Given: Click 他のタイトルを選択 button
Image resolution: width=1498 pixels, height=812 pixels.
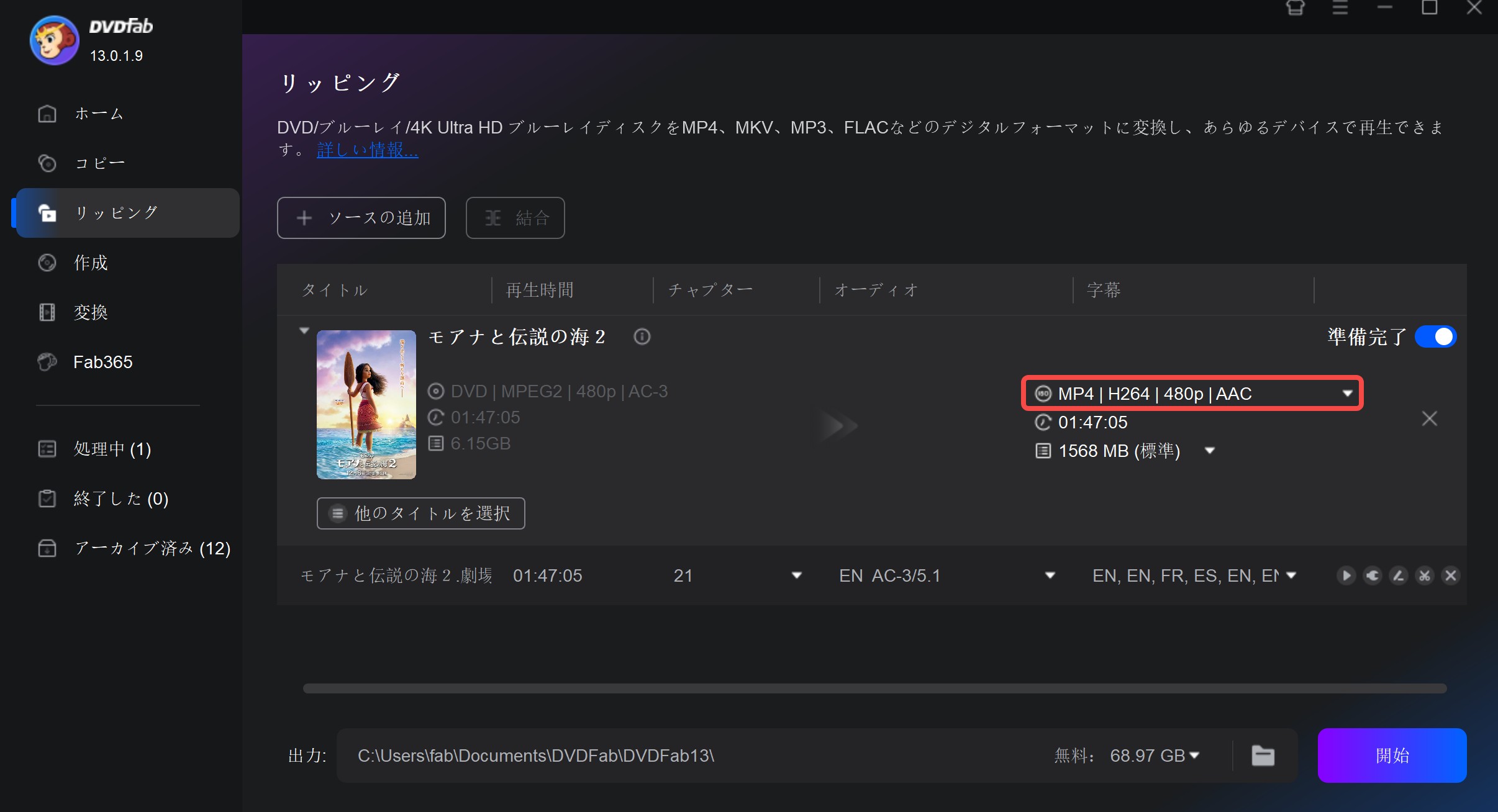Looking at the screenshot, I should coord(421,513).
